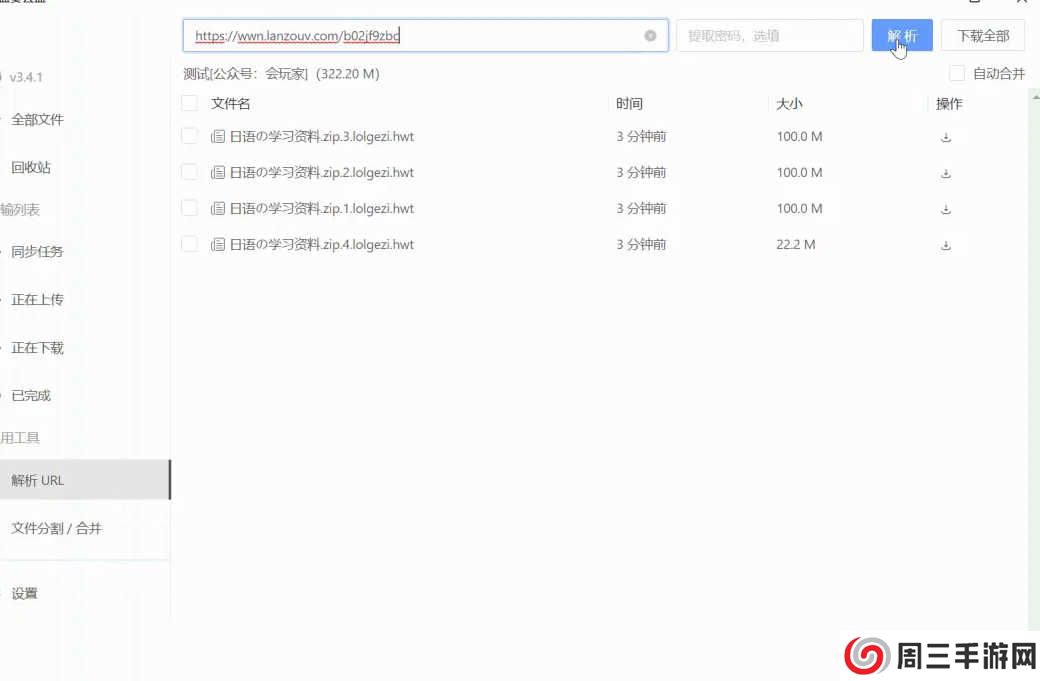
Task: Select checkbox for zip.4.lolgezi.hwt file
Action: click(189, 245)
